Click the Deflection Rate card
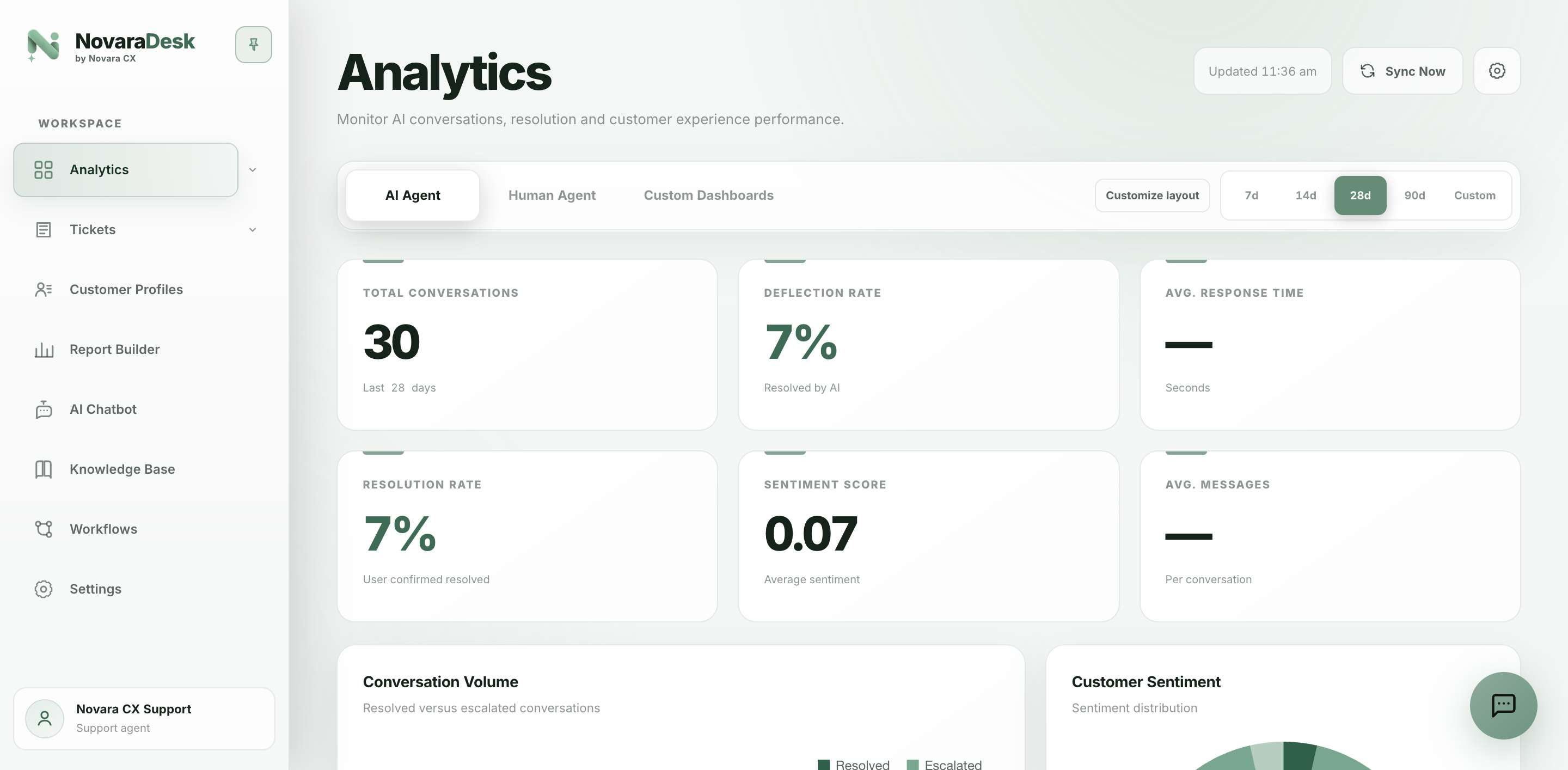Screen dimensions: 1568x770 pyautogui.click(x=928, y=345)
